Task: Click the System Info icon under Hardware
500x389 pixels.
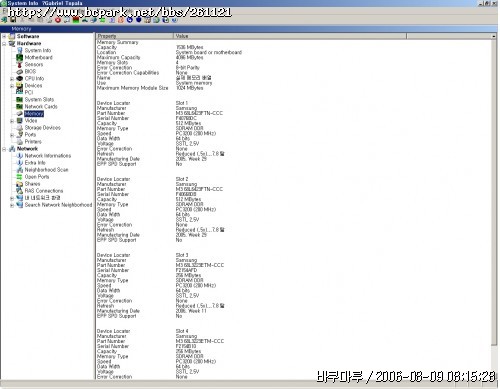Action: [x=20, y=50]
